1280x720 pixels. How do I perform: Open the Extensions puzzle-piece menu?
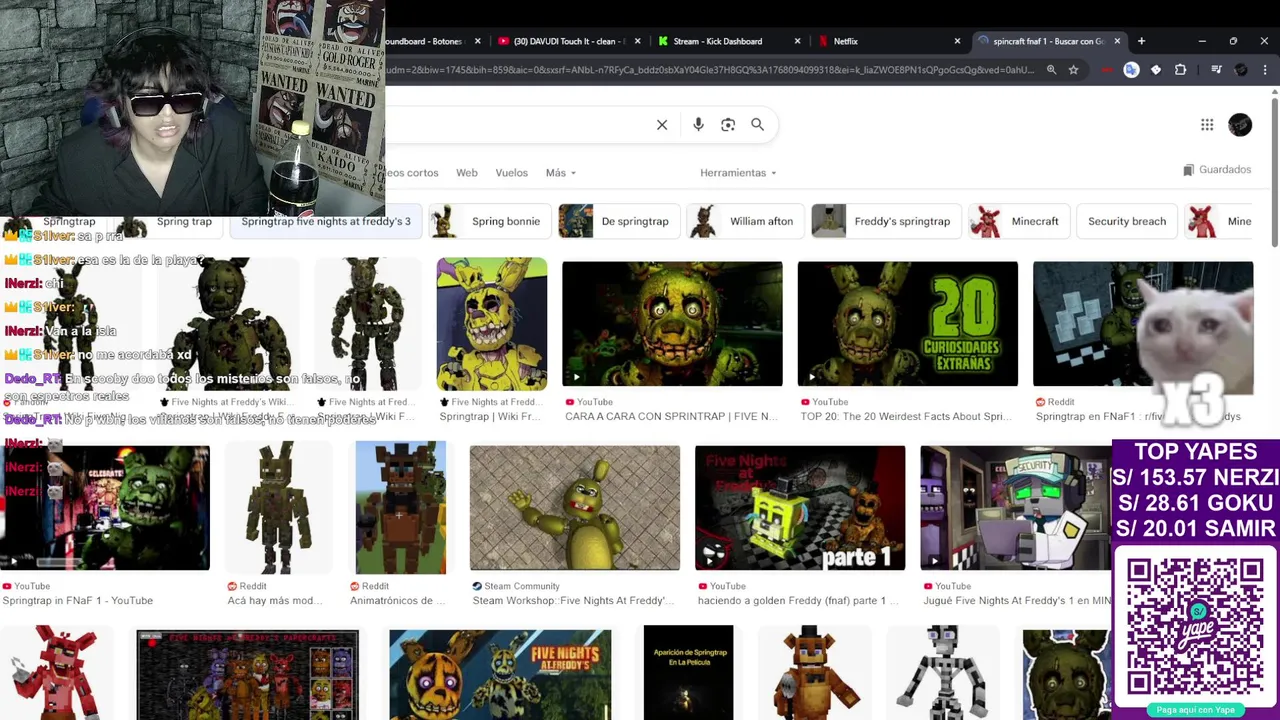(x=1180, y=70)
